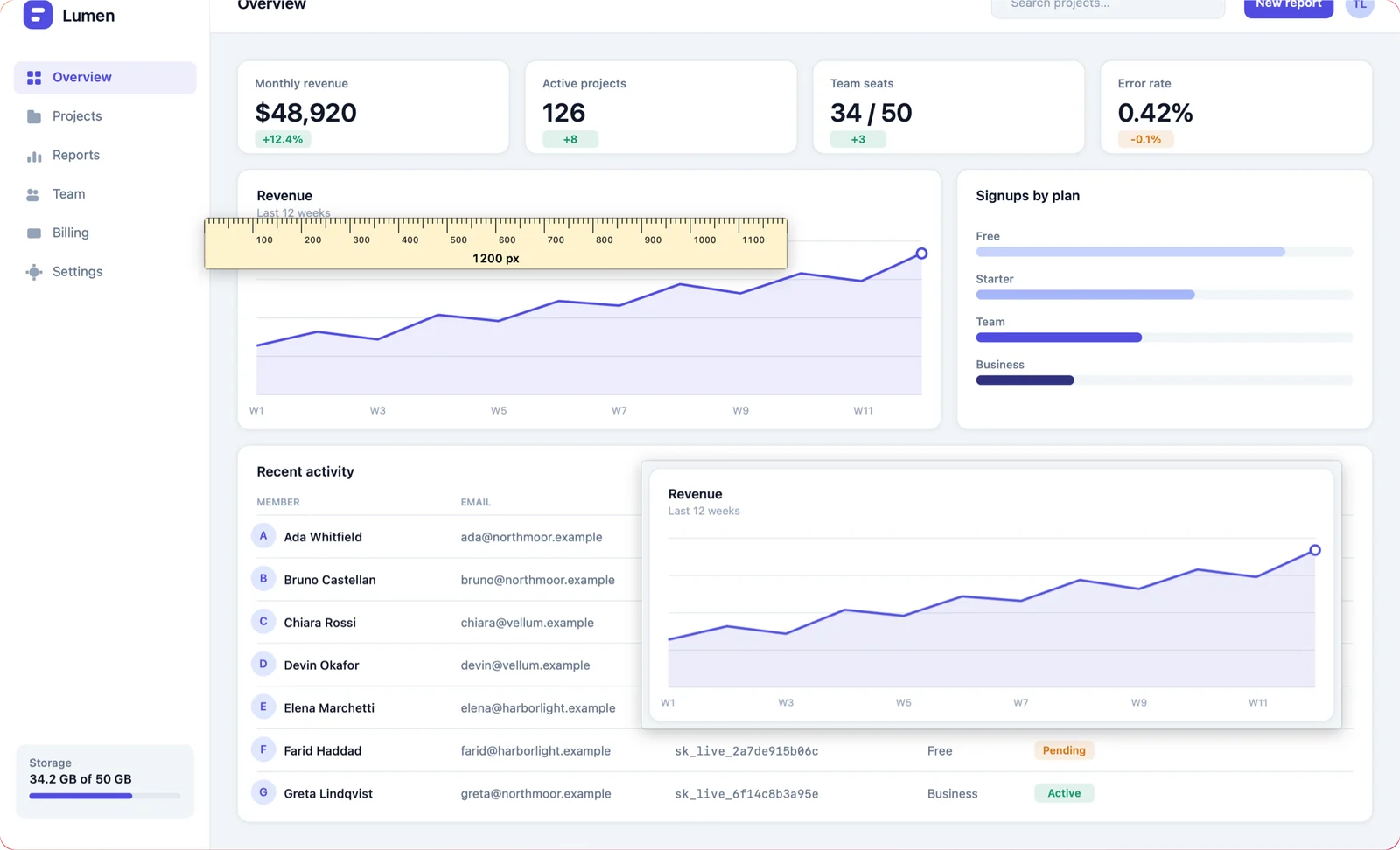Select the 0.42% error rate value
The image size is (1400, 850).
(x=1156, y=113)
